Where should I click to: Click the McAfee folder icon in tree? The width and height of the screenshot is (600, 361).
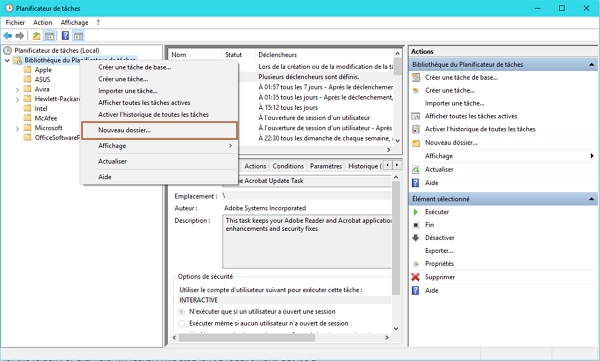pyautogui.click(x=27, y=118)
